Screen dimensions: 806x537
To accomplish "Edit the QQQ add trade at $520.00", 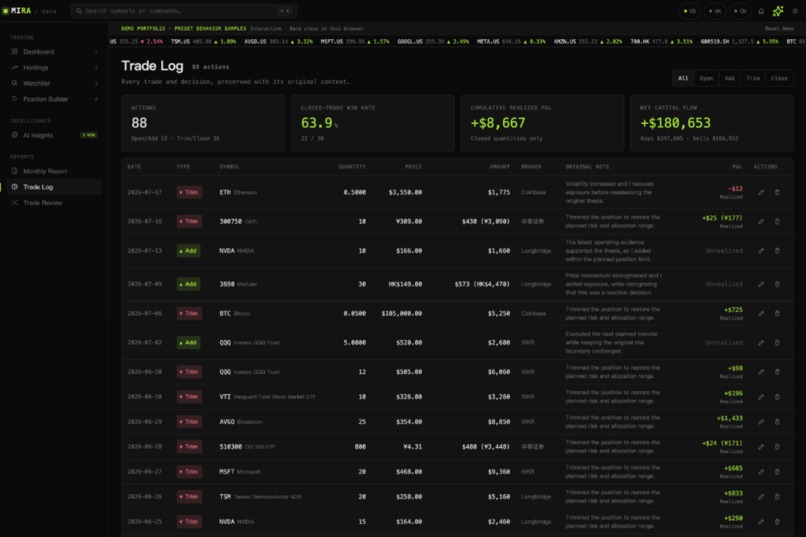I will coord(761,343).
